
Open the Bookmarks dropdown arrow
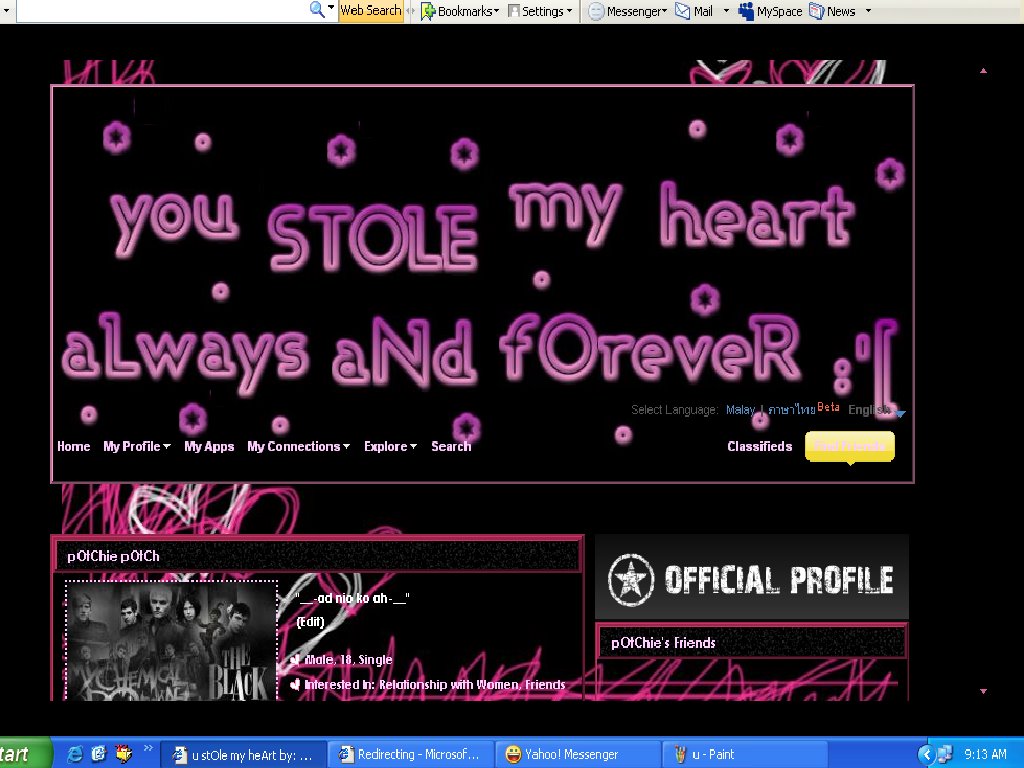point(496,11)
